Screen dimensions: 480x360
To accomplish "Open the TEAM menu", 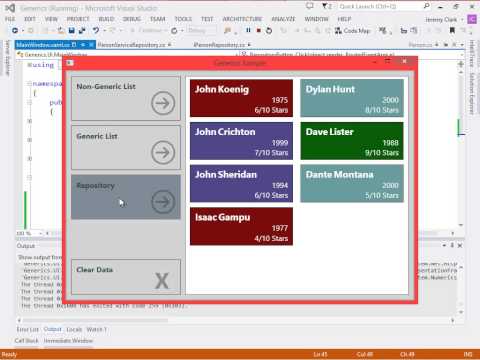I will 158,19.
